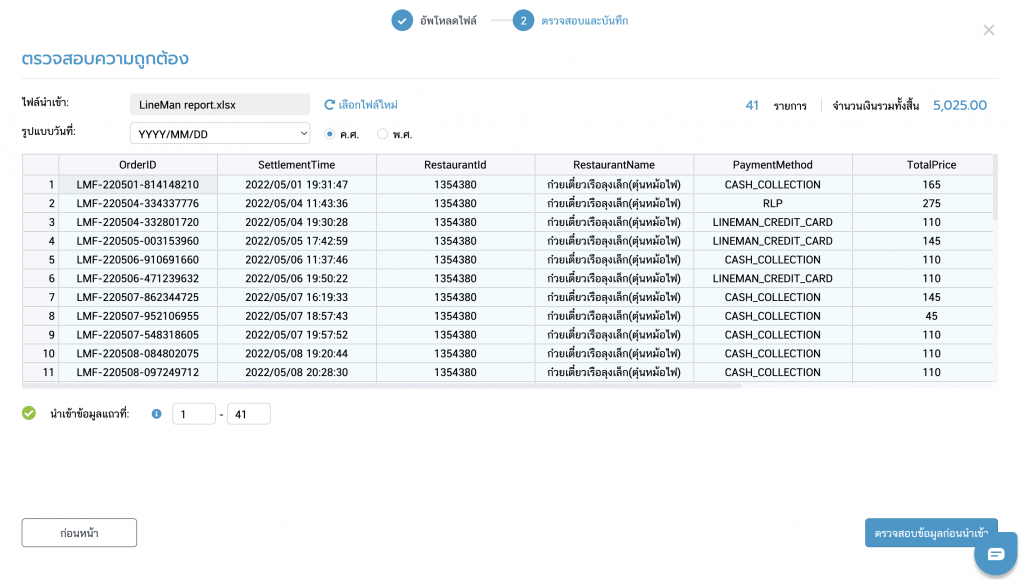This screenshot has width=1024, height=584.
Task: Click LINEMAN_CREDIT_CARD cell in row 3
Action: coord(773,222)
